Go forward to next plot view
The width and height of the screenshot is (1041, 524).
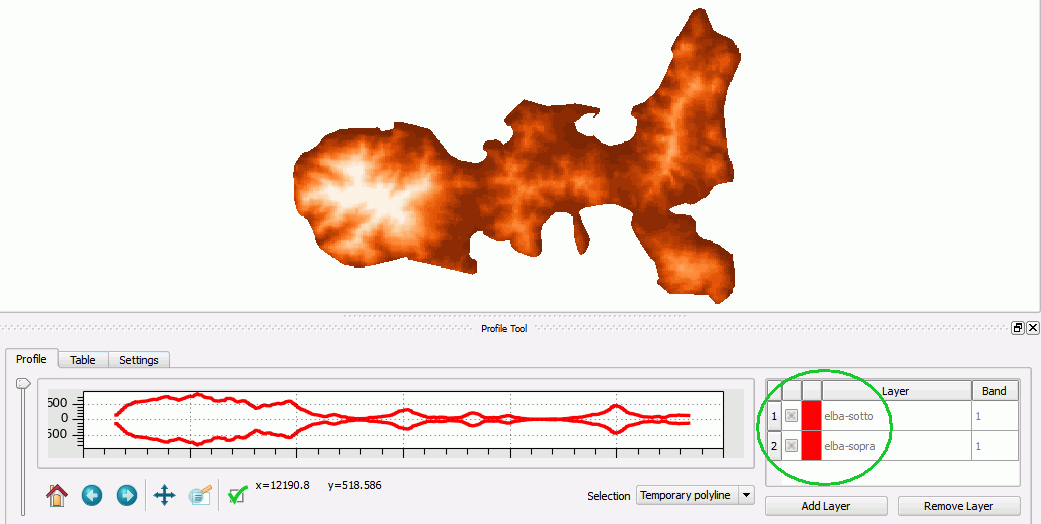tap(127, 495)
